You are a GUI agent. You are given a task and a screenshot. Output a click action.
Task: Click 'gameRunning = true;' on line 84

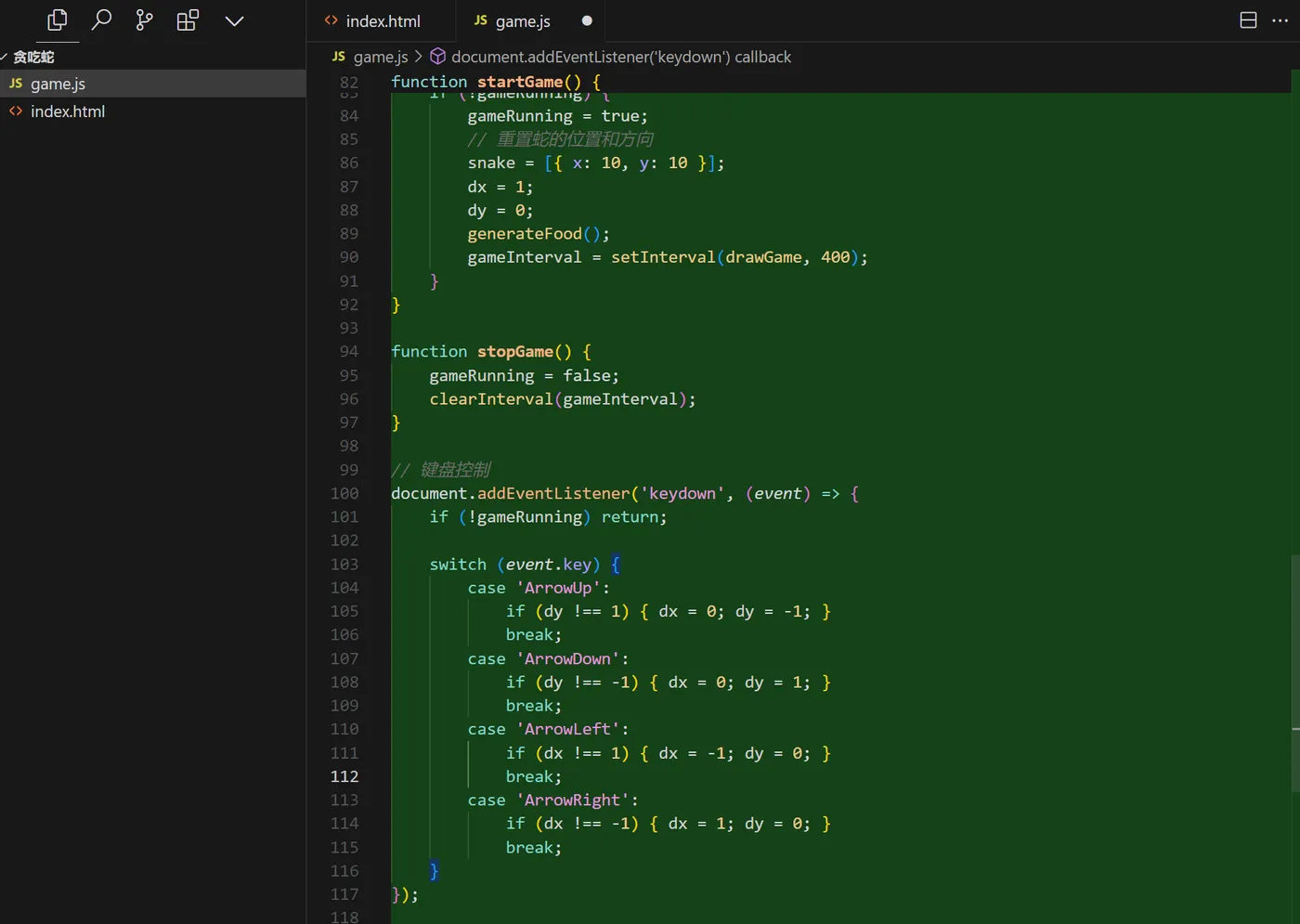(x=557, y=116)
